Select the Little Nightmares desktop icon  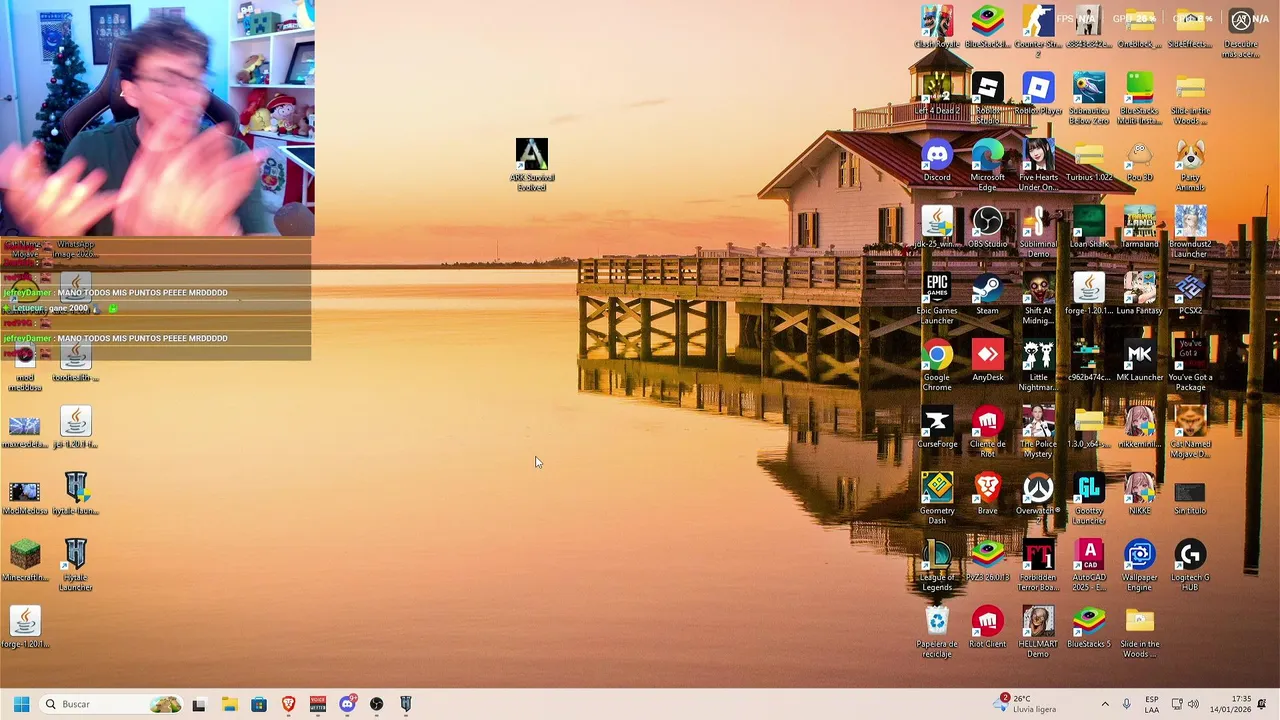pyautogui.click(x=1038, y=366)
